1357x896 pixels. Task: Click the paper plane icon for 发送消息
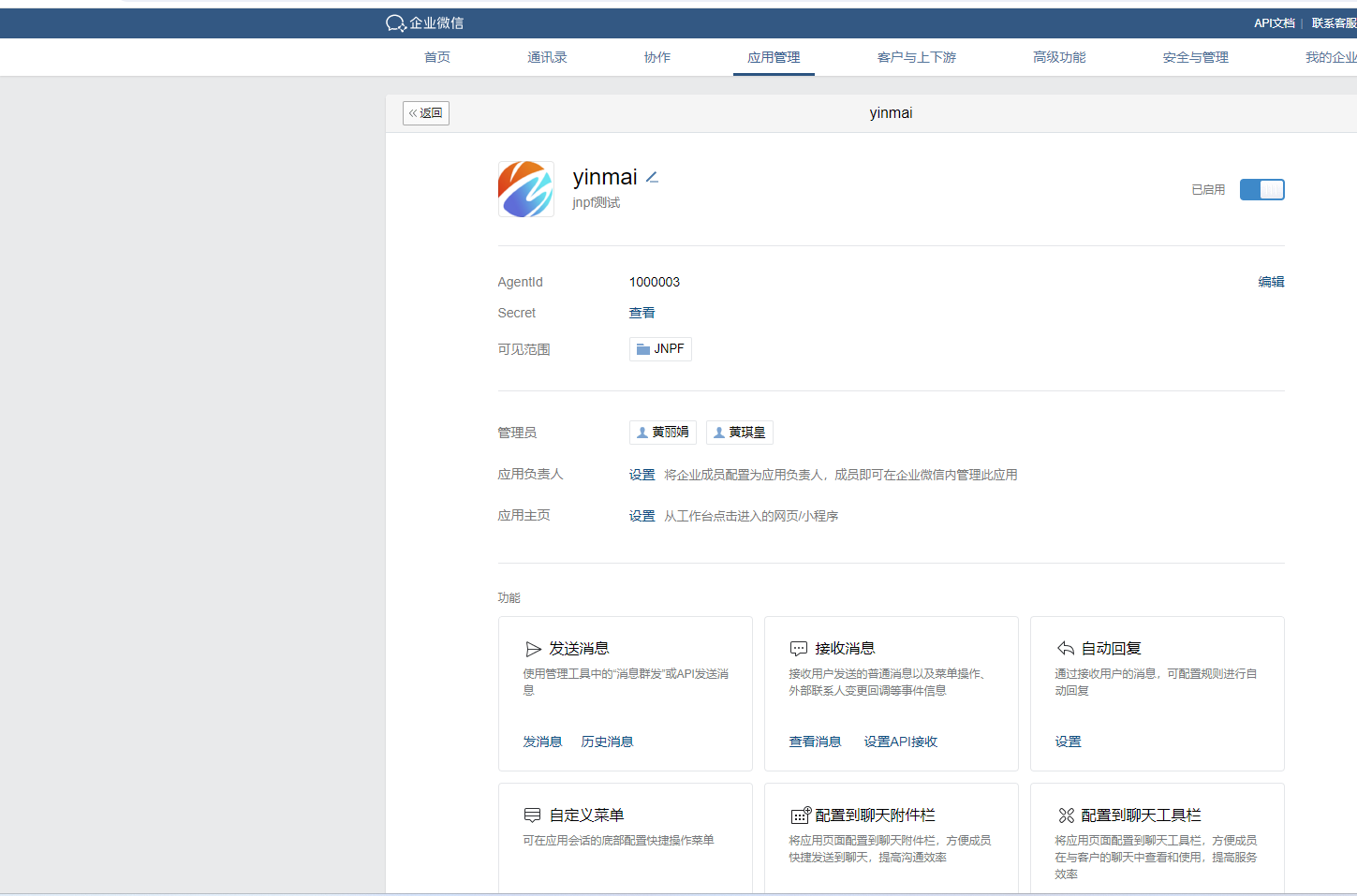coord(533,649)
